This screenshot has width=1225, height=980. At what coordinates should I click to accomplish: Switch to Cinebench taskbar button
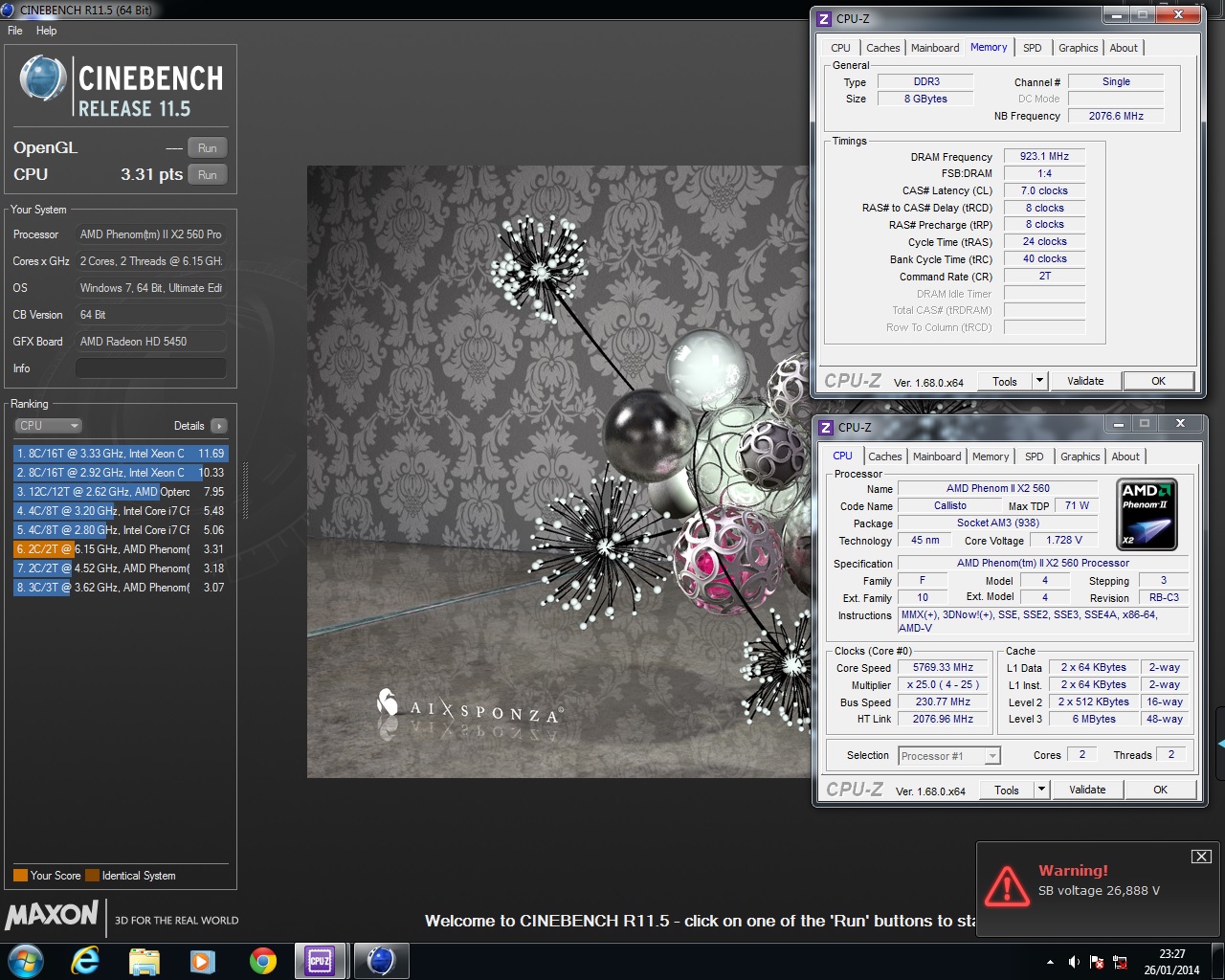[381, 961]
